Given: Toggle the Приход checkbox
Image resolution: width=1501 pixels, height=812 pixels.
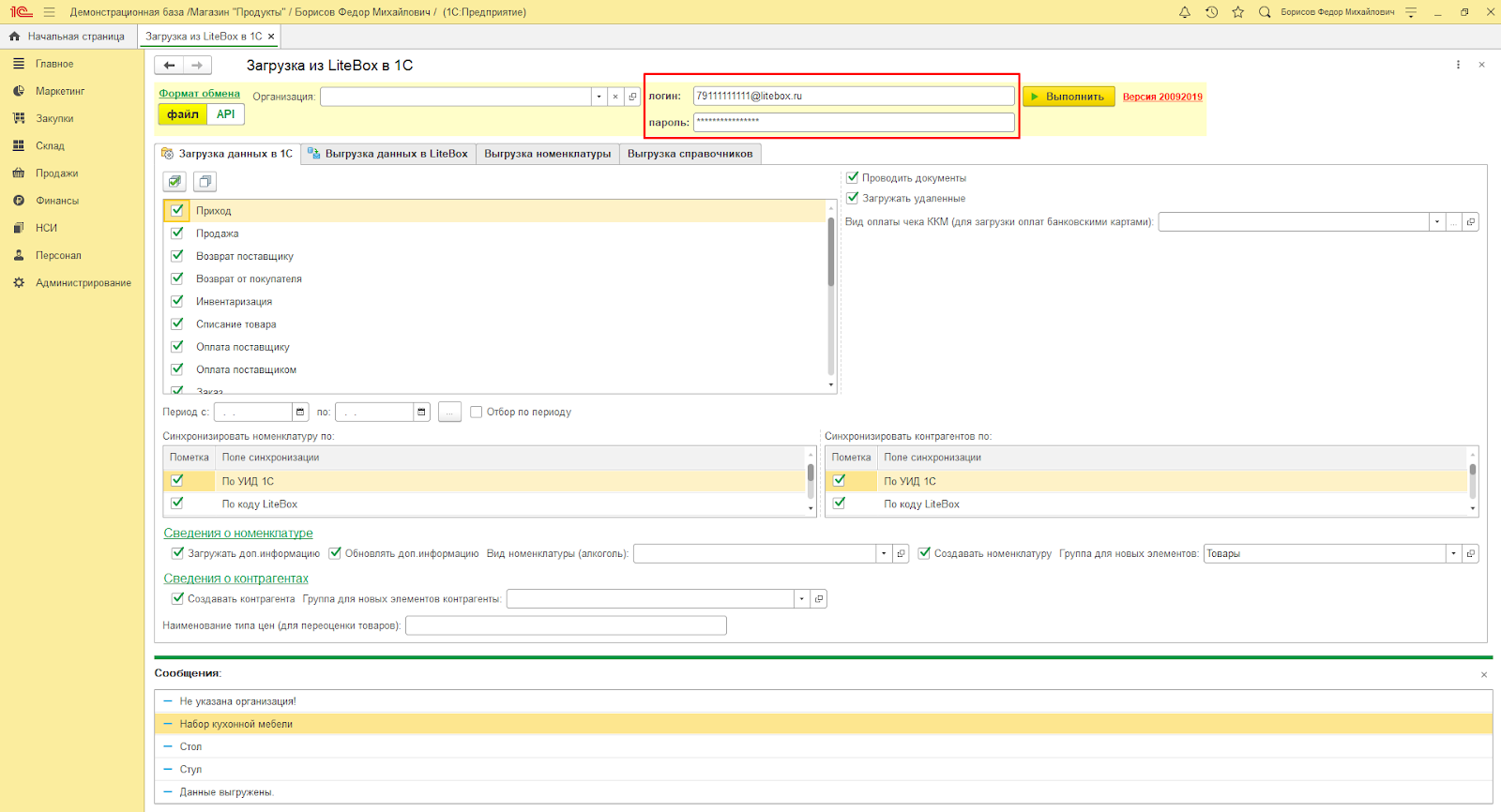Looking at the screenshot, I should pyautogui.click(x=177, y=210).
